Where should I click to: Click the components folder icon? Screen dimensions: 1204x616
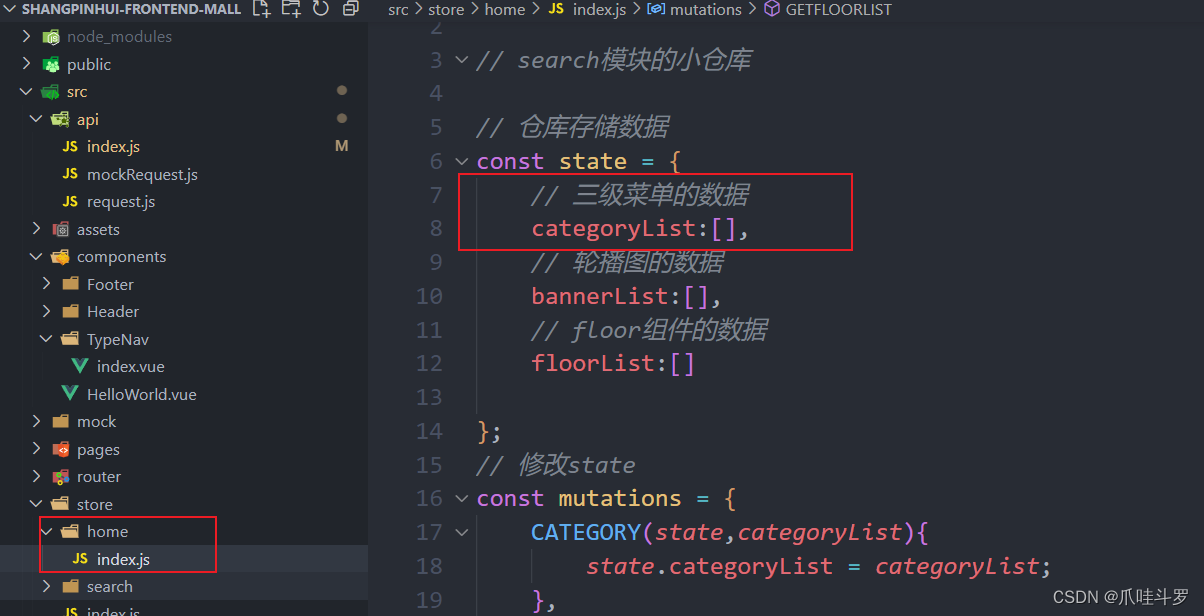(61, 257)
